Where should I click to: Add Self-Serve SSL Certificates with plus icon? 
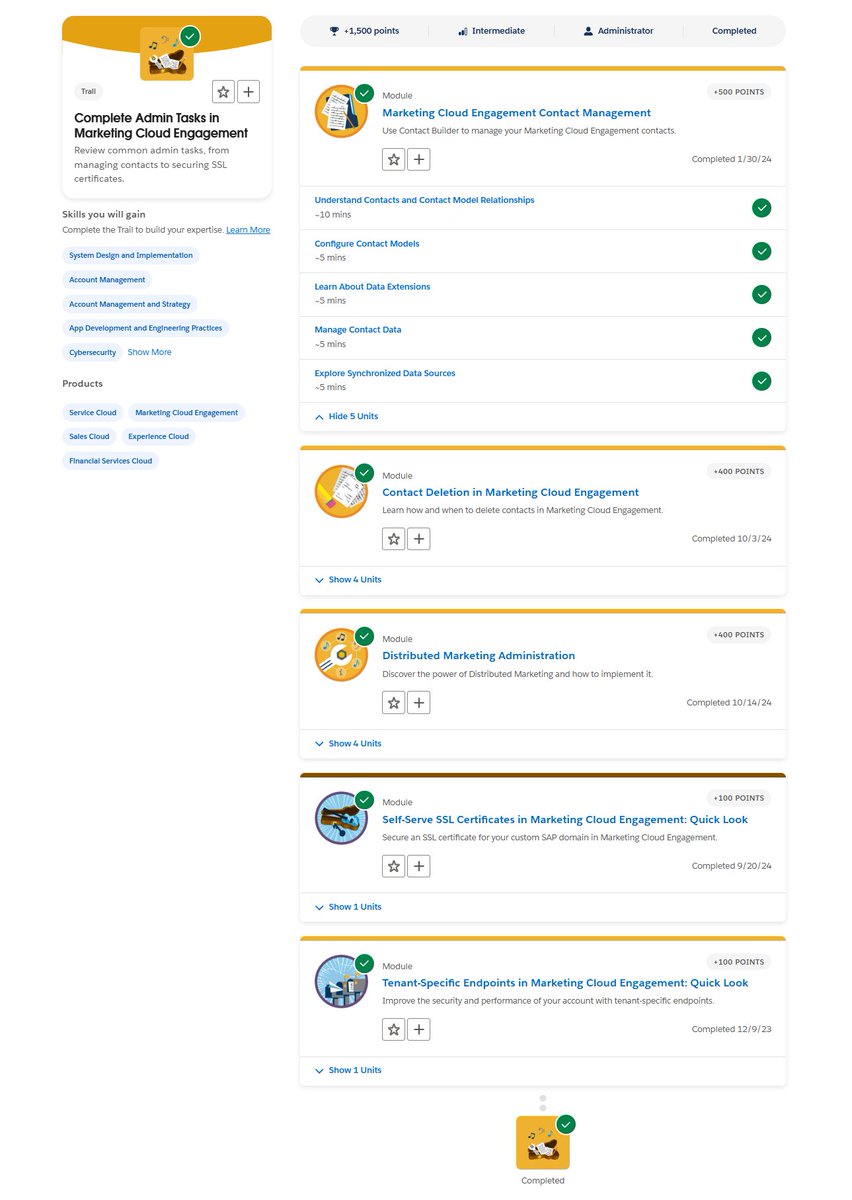[419, 866]
